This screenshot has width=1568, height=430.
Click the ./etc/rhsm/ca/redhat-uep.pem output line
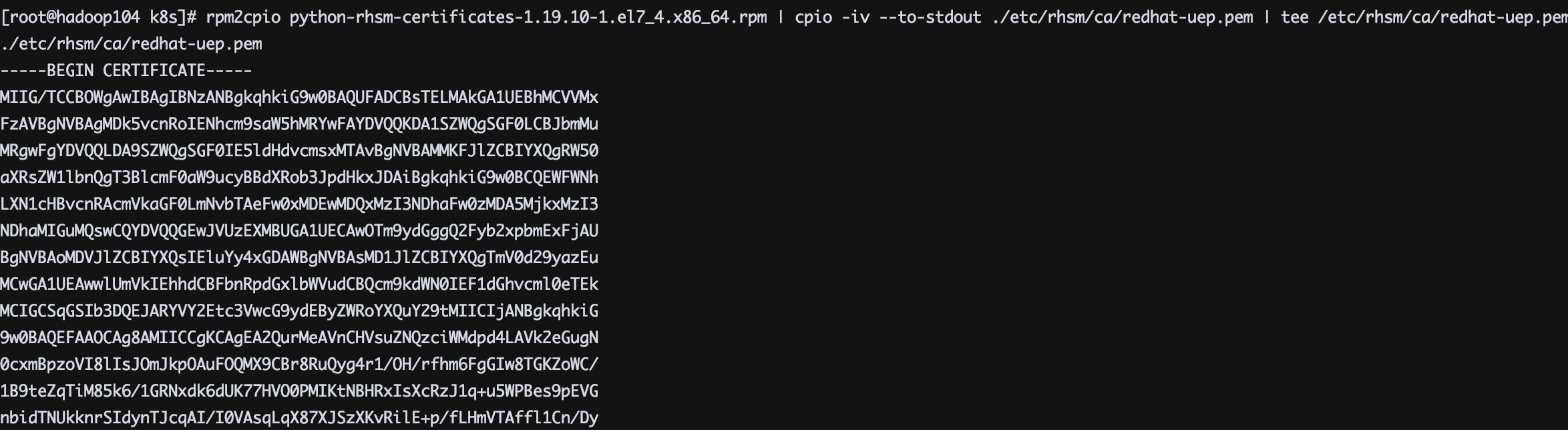[131, 44]
